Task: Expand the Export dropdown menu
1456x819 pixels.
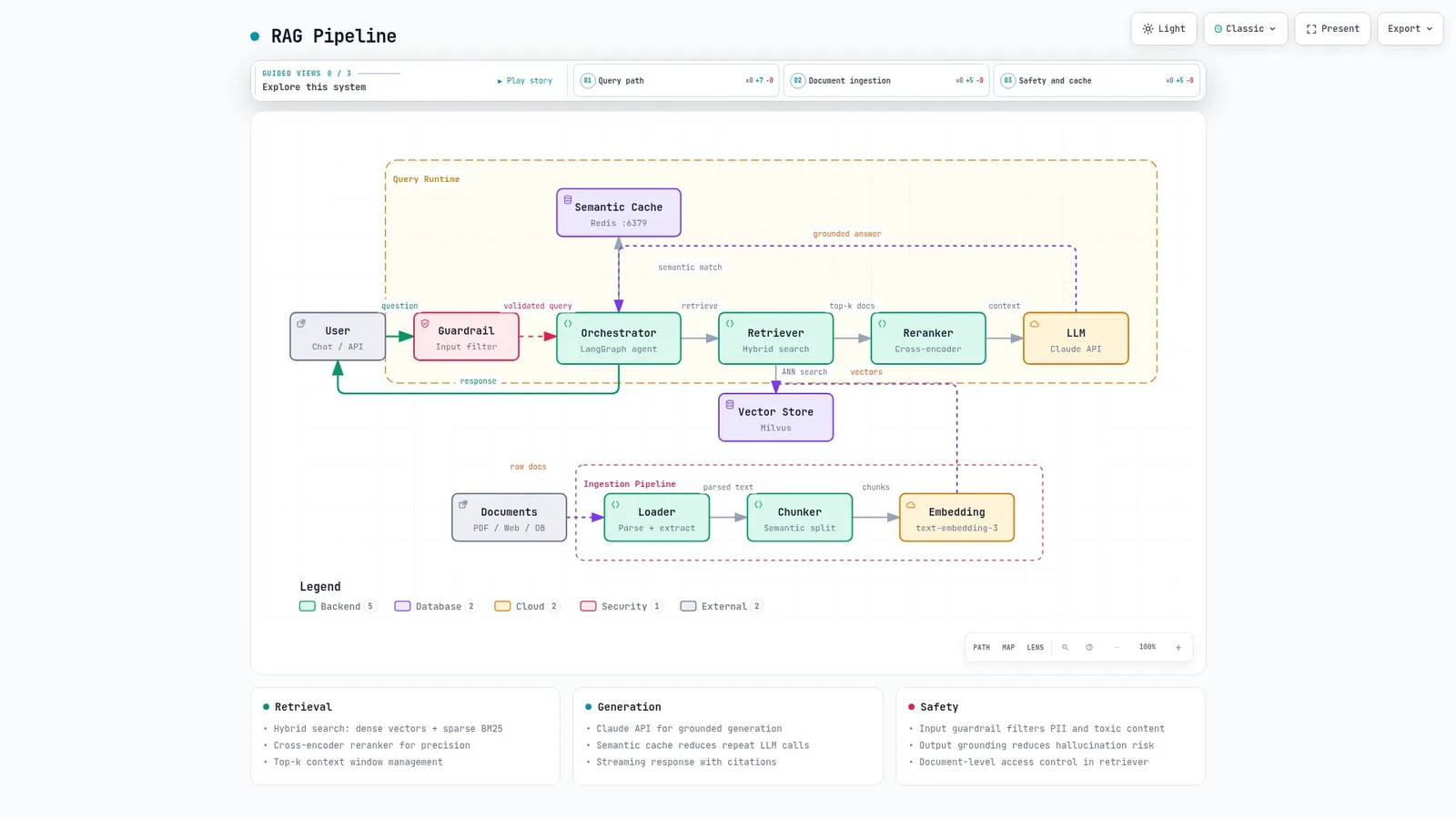Action: pyautogui.click(x=1410, y=29)
